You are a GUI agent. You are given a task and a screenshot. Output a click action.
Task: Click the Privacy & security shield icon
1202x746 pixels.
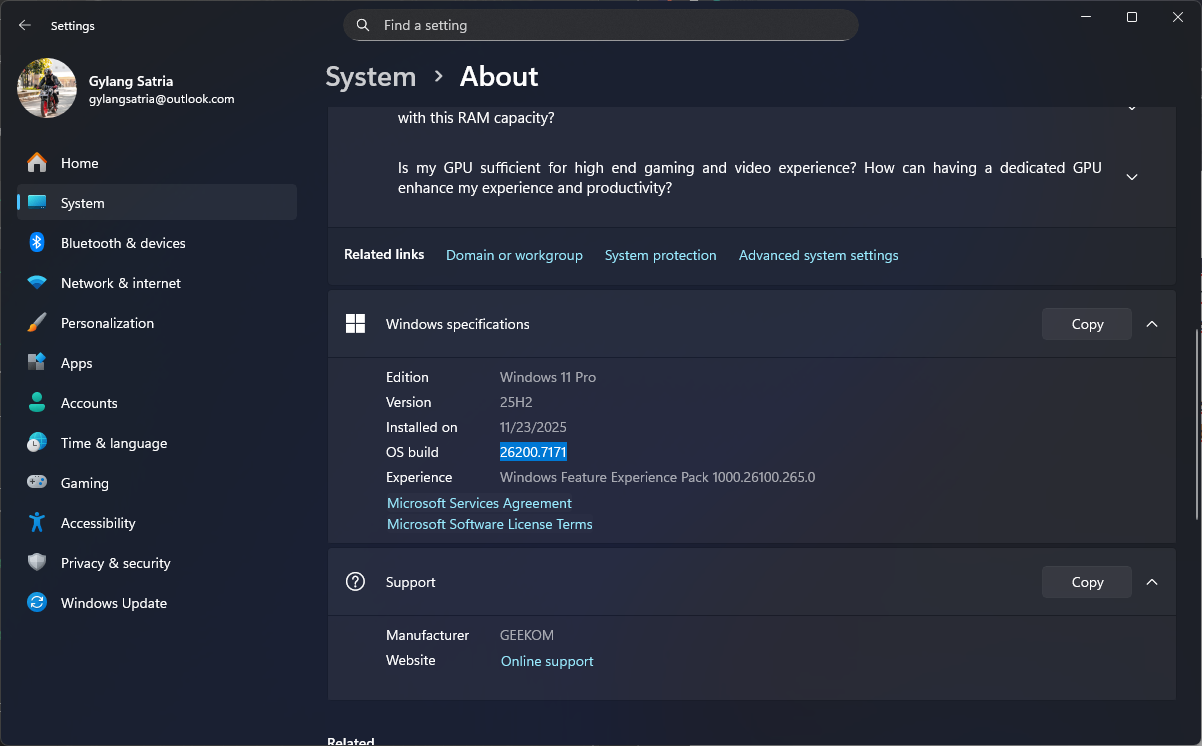click(37, 563)
